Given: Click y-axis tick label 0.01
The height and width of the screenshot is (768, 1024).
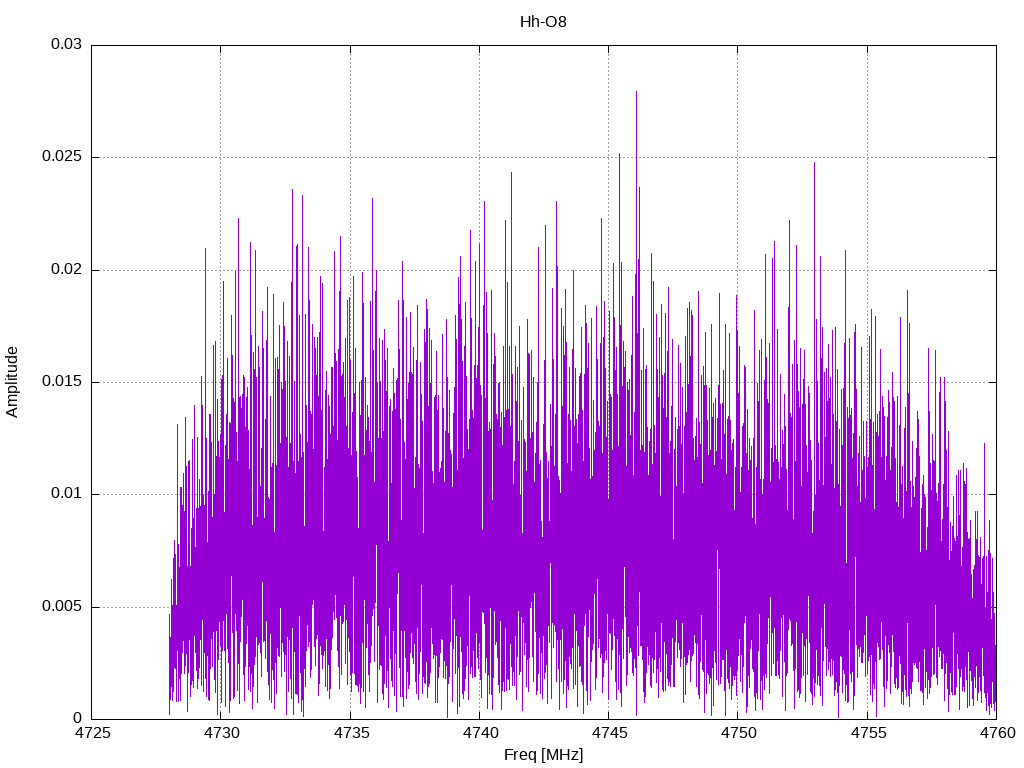Looking at the screenshot, I should coord(67,494).
